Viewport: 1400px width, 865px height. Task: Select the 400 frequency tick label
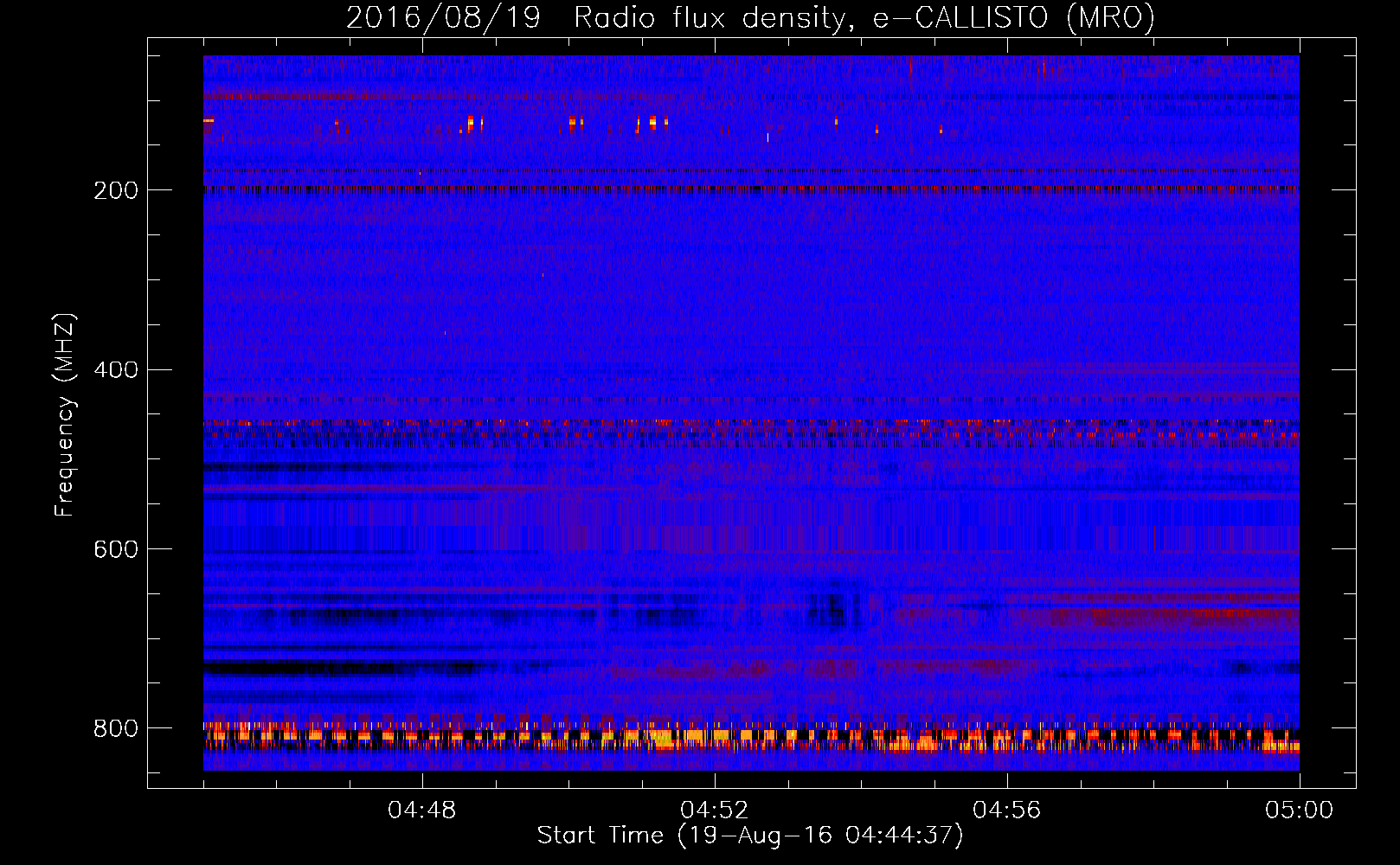point(116,370)
